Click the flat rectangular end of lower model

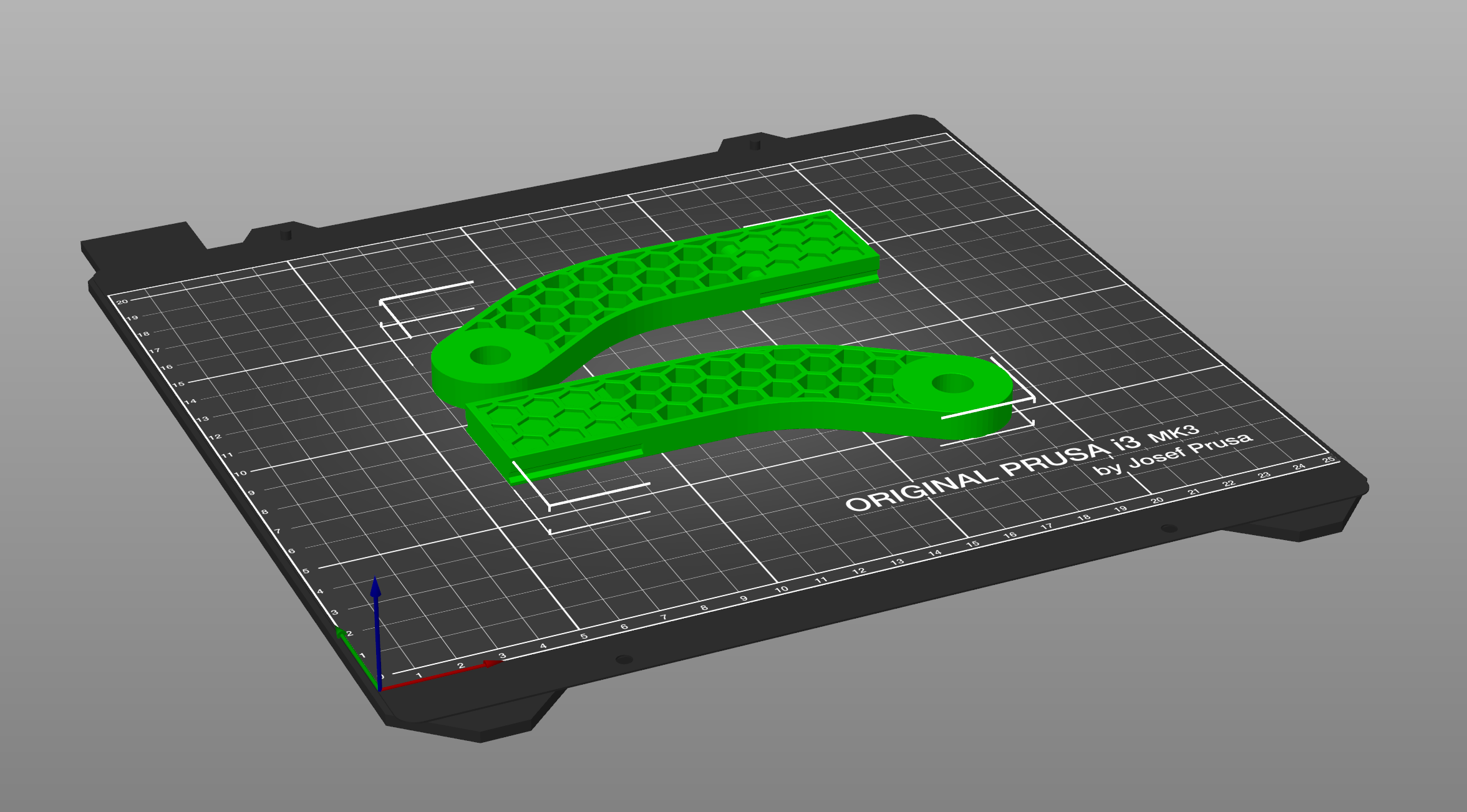tap(530, 424)
